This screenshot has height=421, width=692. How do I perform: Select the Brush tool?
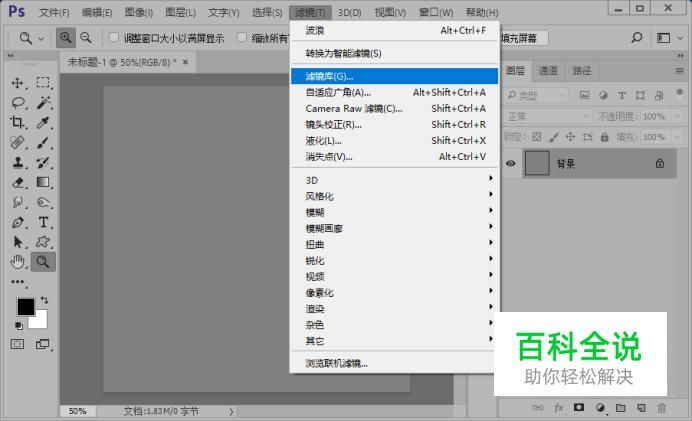pos(43,143)
